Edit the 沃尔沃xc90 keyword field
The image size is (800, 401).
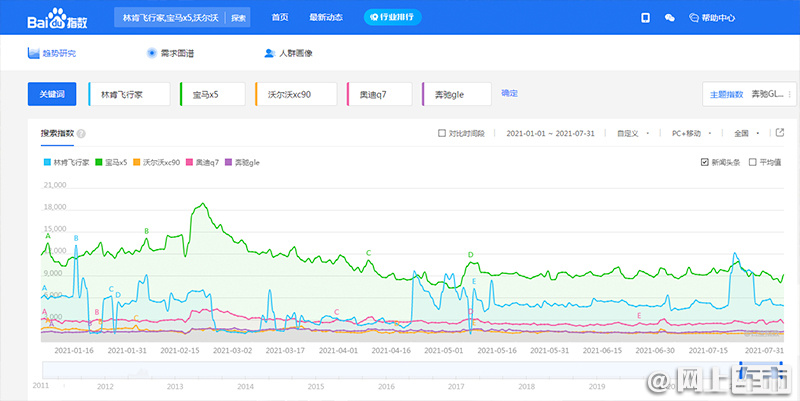(296, 94)
